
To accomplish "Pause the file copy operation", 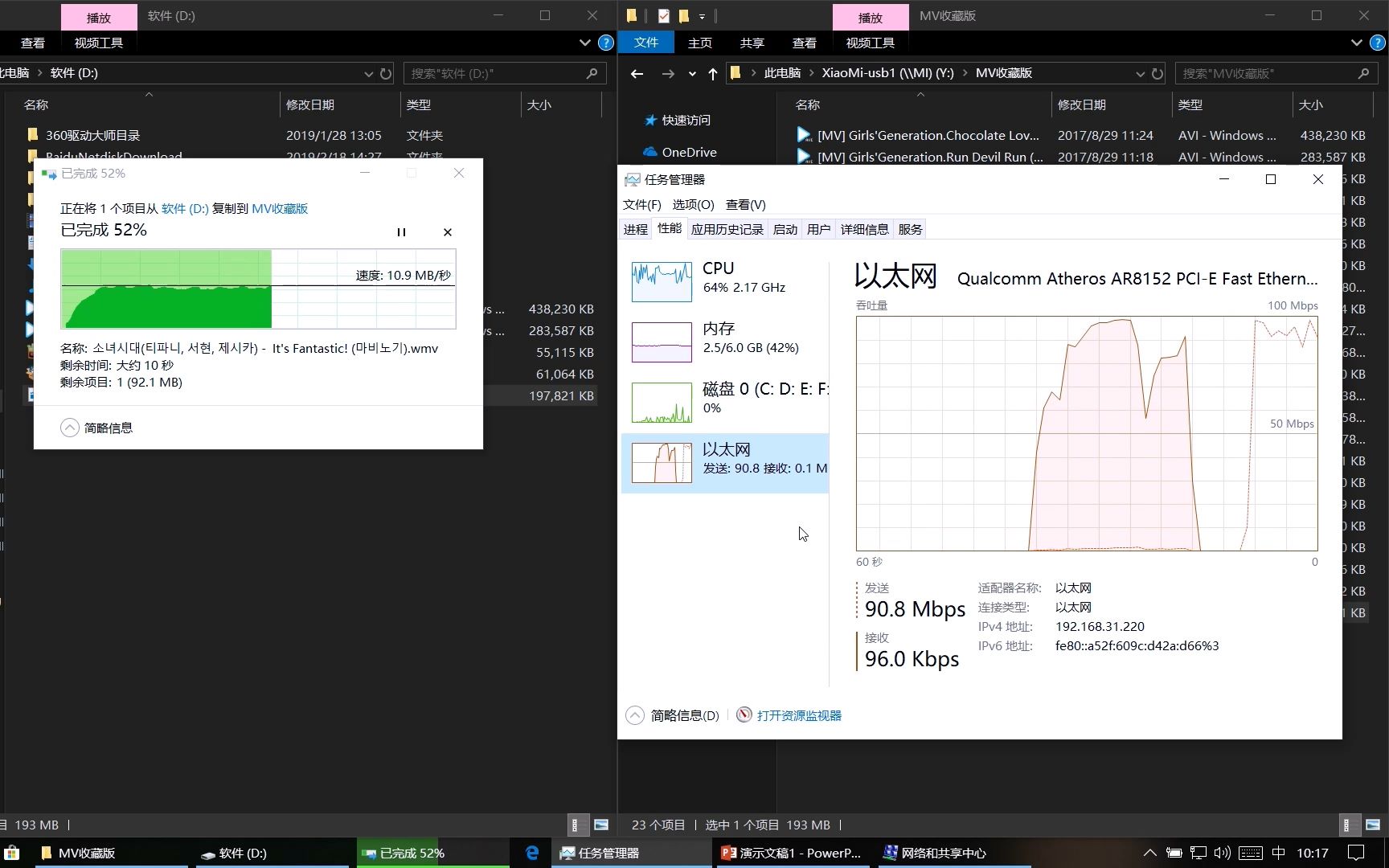I will (401, 232).
